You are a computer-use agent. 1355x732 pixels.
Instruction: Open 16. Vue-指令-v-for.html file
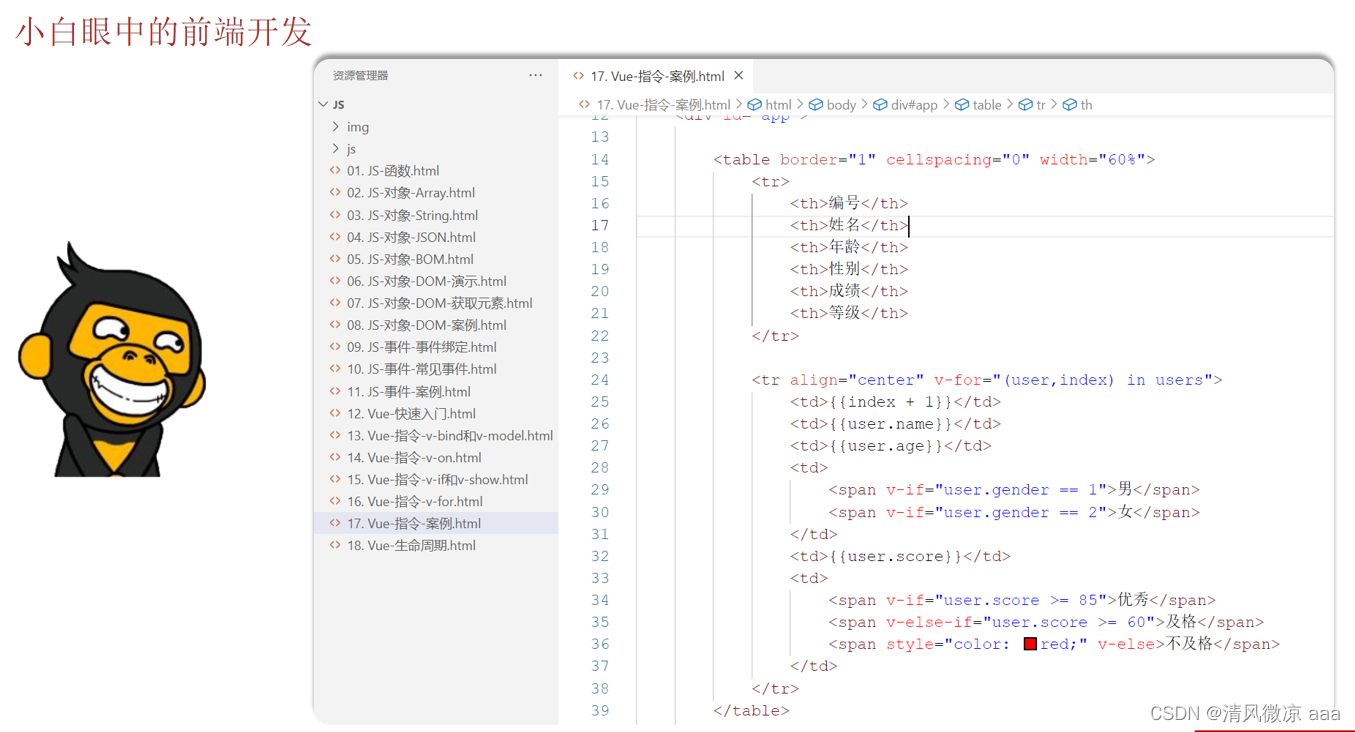414,501
